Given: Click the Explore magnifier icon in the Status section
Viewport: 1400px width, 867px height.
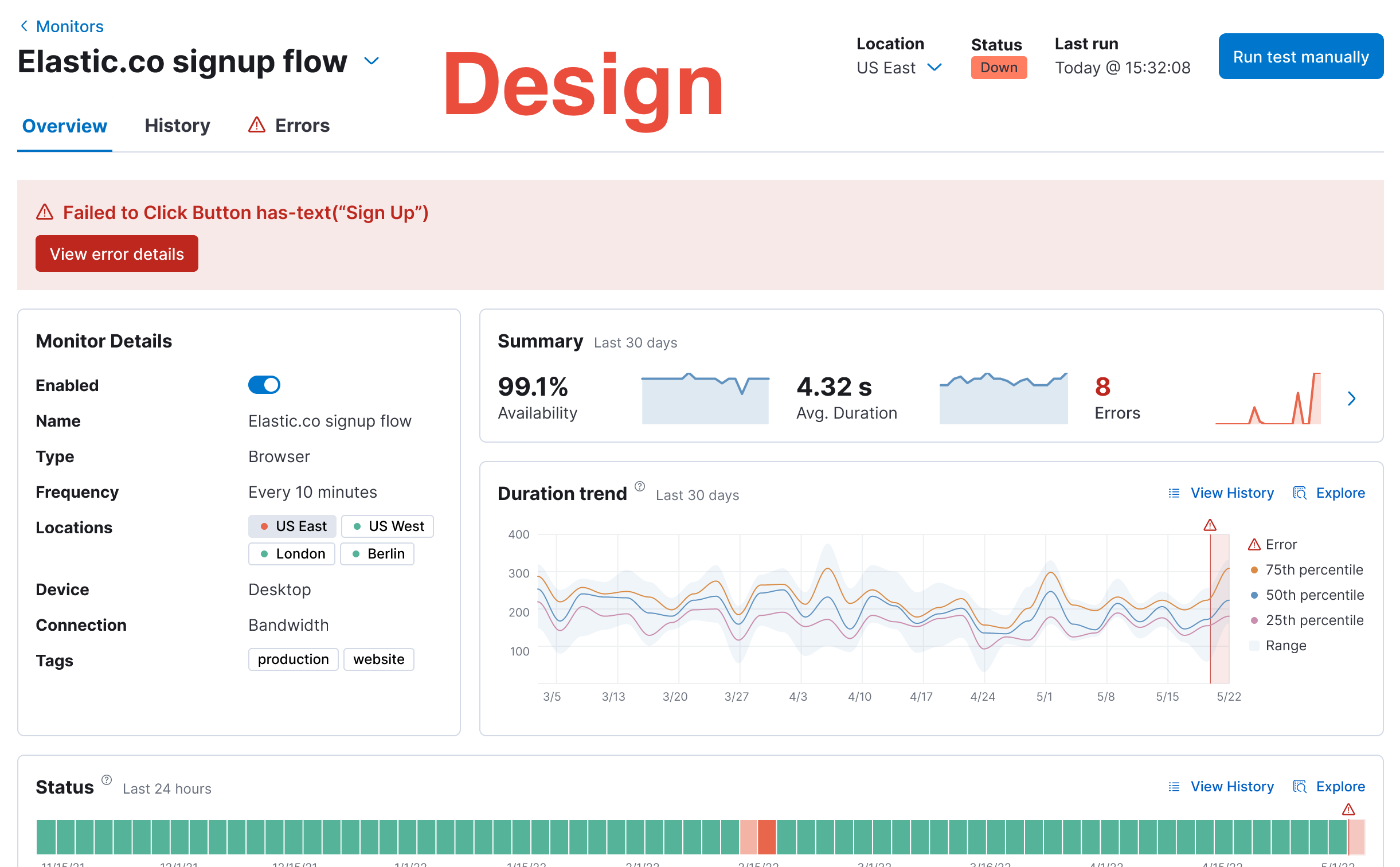Looking at the screenshot, I should click(x=1299, y=786).
